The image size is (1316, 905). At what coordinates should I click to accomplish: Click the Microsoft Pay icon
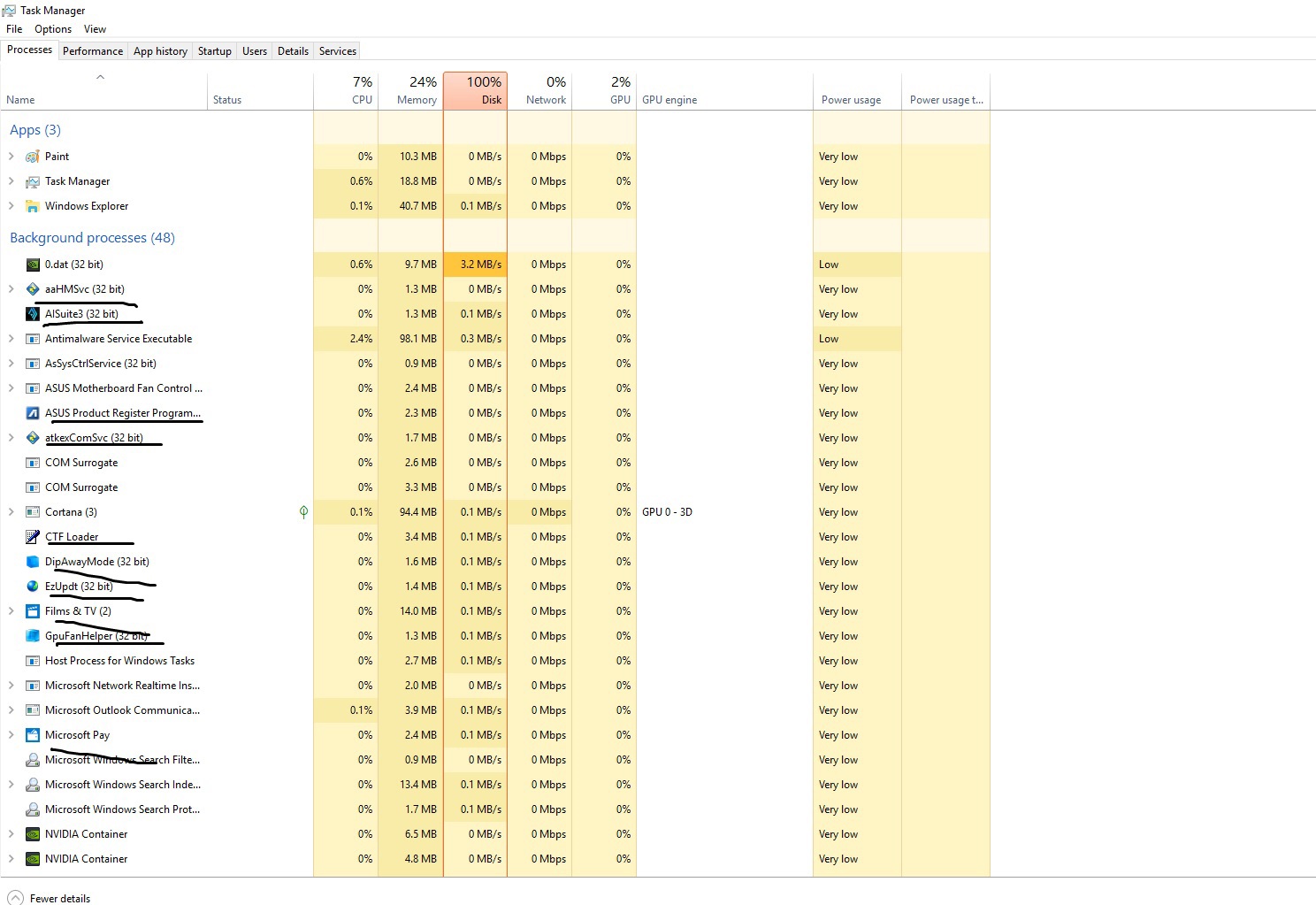pos(33,735)
